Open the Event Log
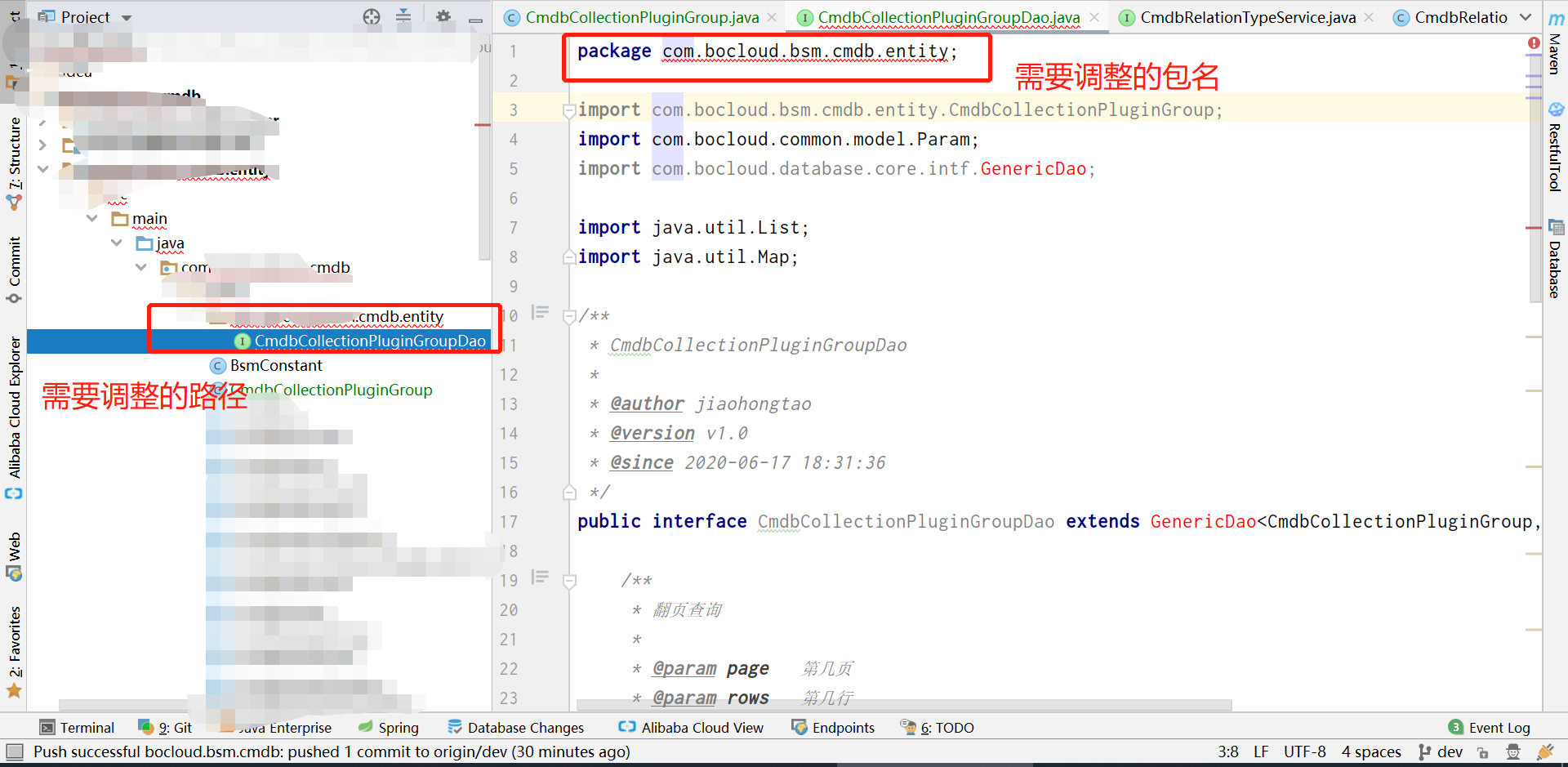Viewport: 1568px width, 767px height. pyautogui.click(x=1499, y=727)
